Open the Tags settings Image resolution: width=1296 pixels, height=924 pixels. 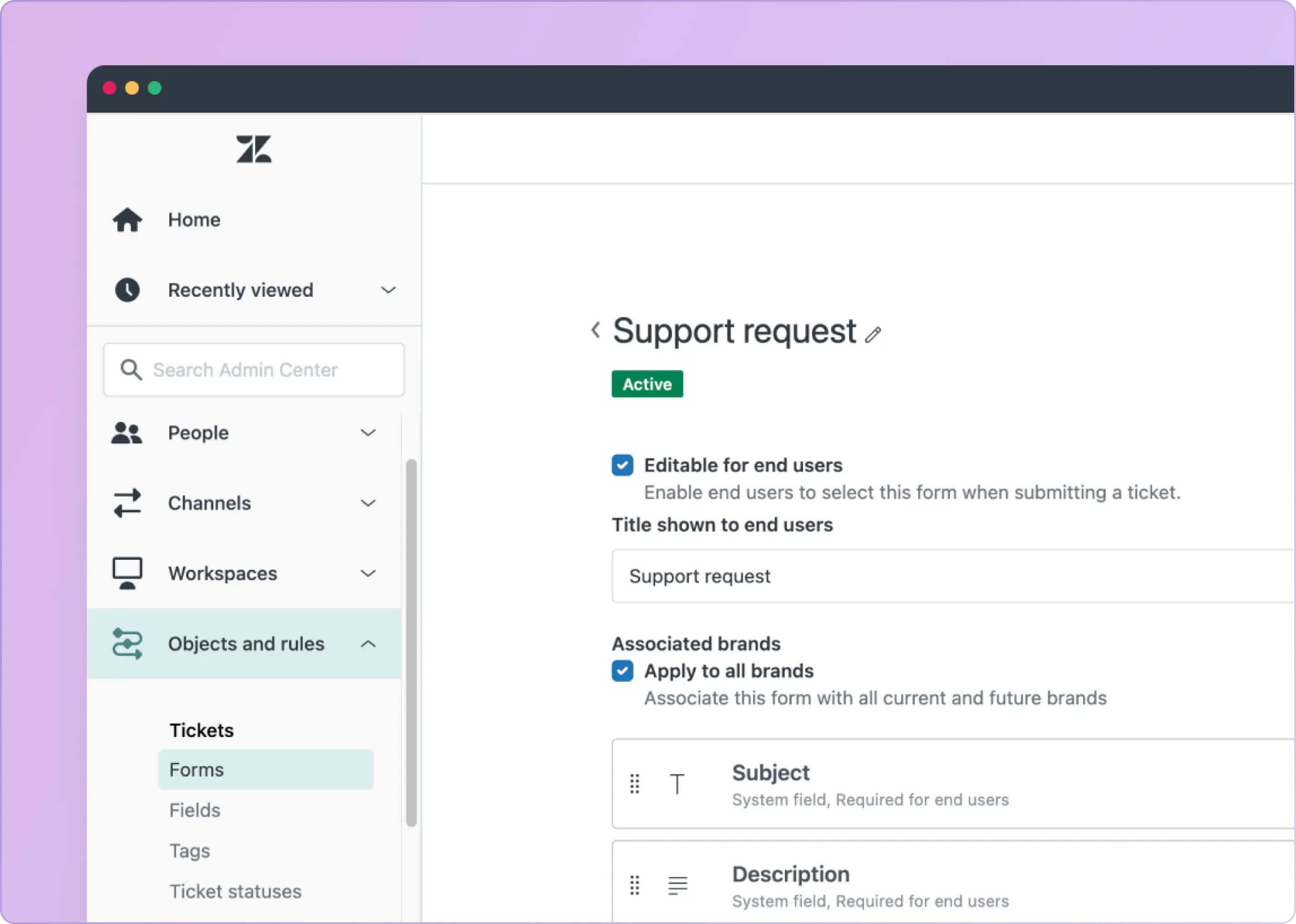click(189, 851)
